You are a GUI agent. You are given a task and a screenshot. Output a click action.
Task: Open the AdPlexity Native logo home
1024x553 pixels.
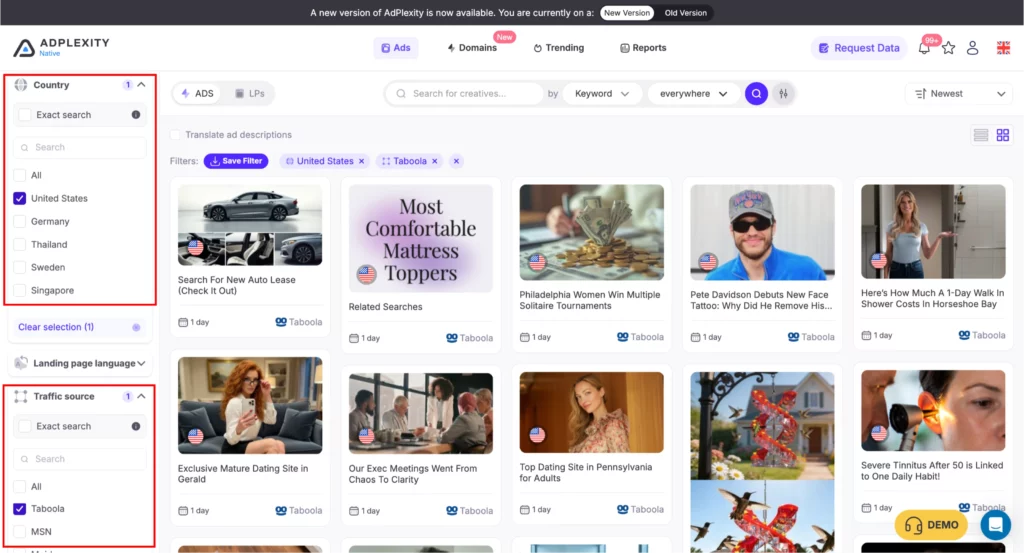[x=61, y=47]
